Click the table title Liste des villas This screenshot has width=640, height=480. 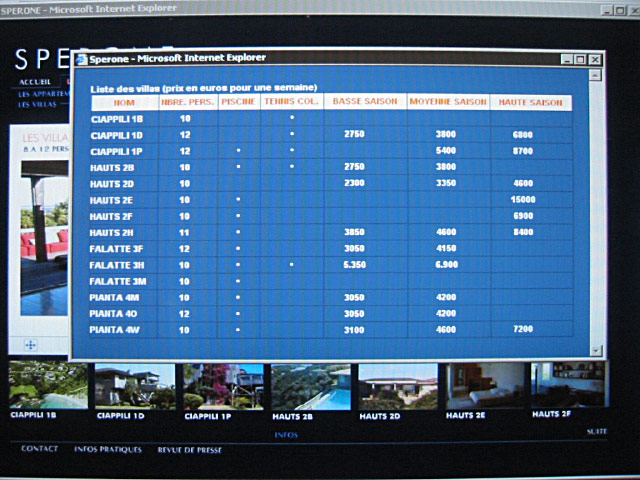(204, 88)
